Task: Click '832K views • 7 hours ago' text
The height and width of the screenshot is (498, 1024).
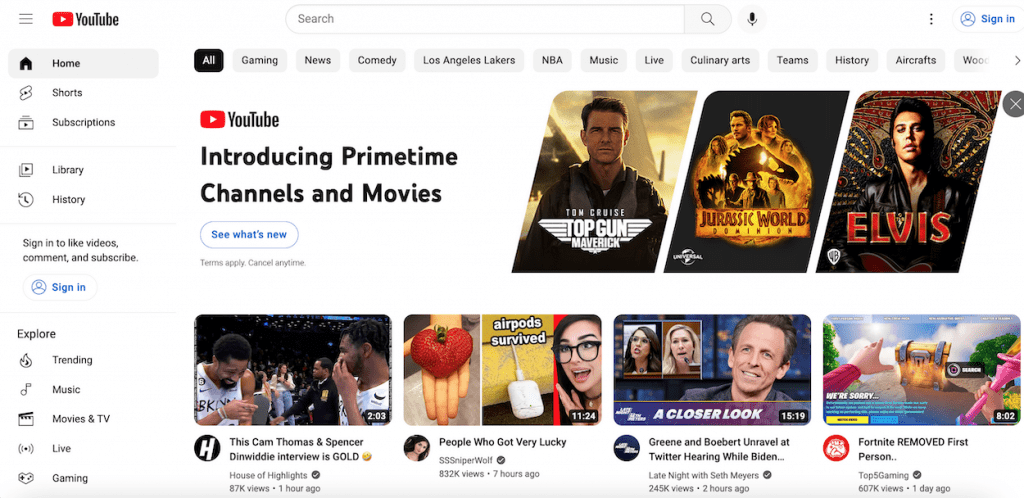Action: coord(489,474)
